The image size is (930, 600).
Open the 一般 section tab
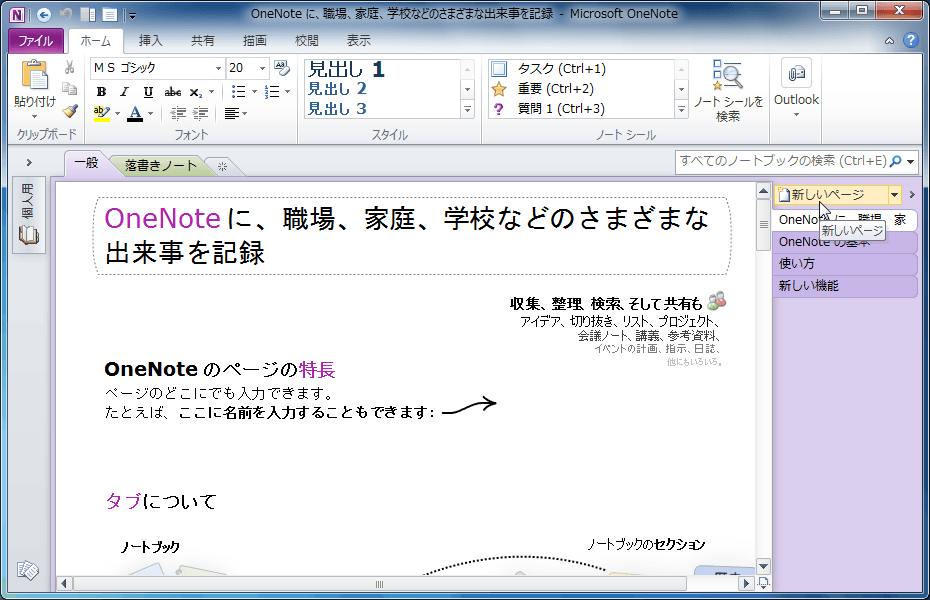pos(86,163)
